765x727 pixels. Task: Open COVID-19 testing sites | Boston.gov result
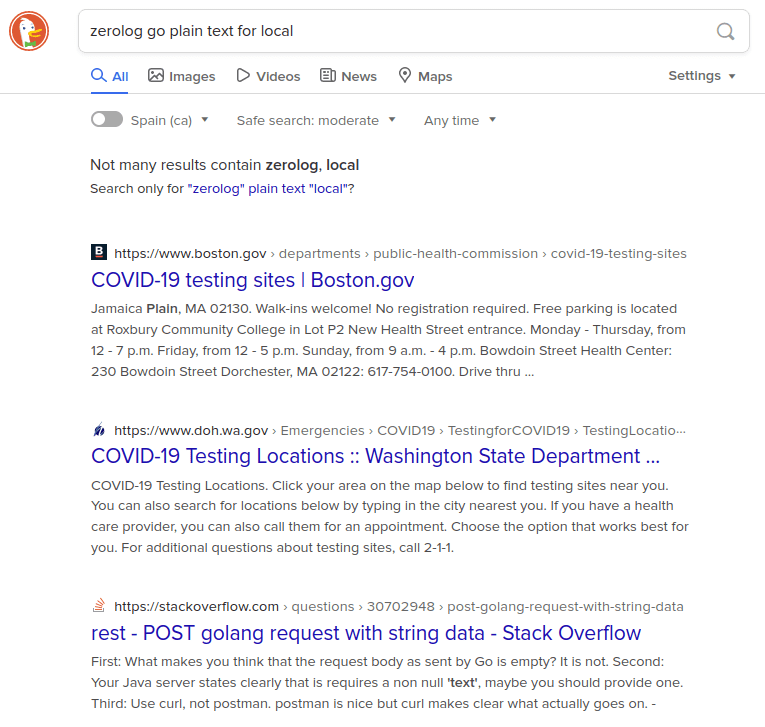tap(253, 280)
